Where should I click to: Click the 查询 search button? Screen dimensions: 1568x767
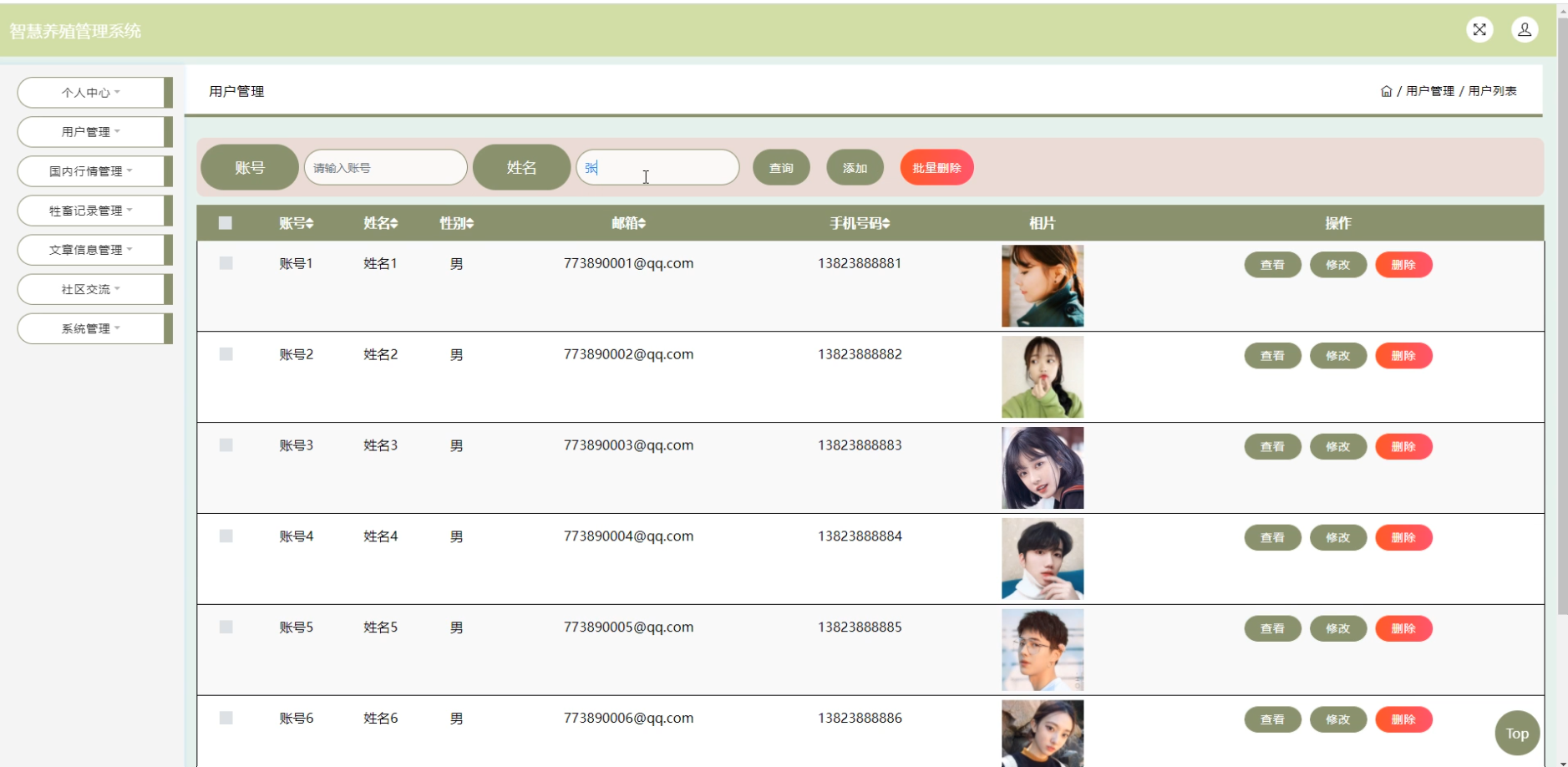781,168
